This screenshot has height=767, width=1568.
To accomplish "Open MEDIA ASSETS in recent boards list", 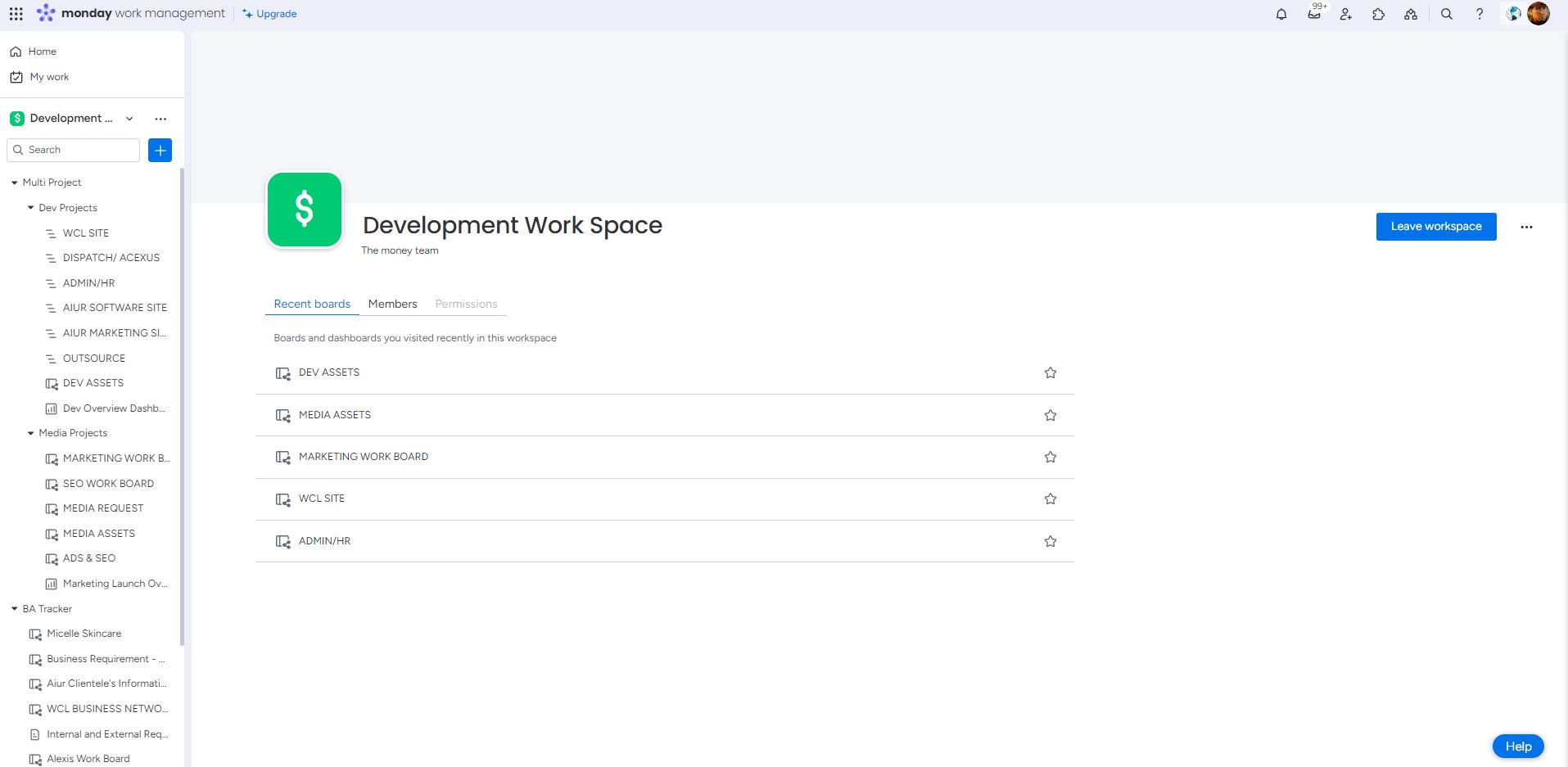I will click(x=335, y=415).
